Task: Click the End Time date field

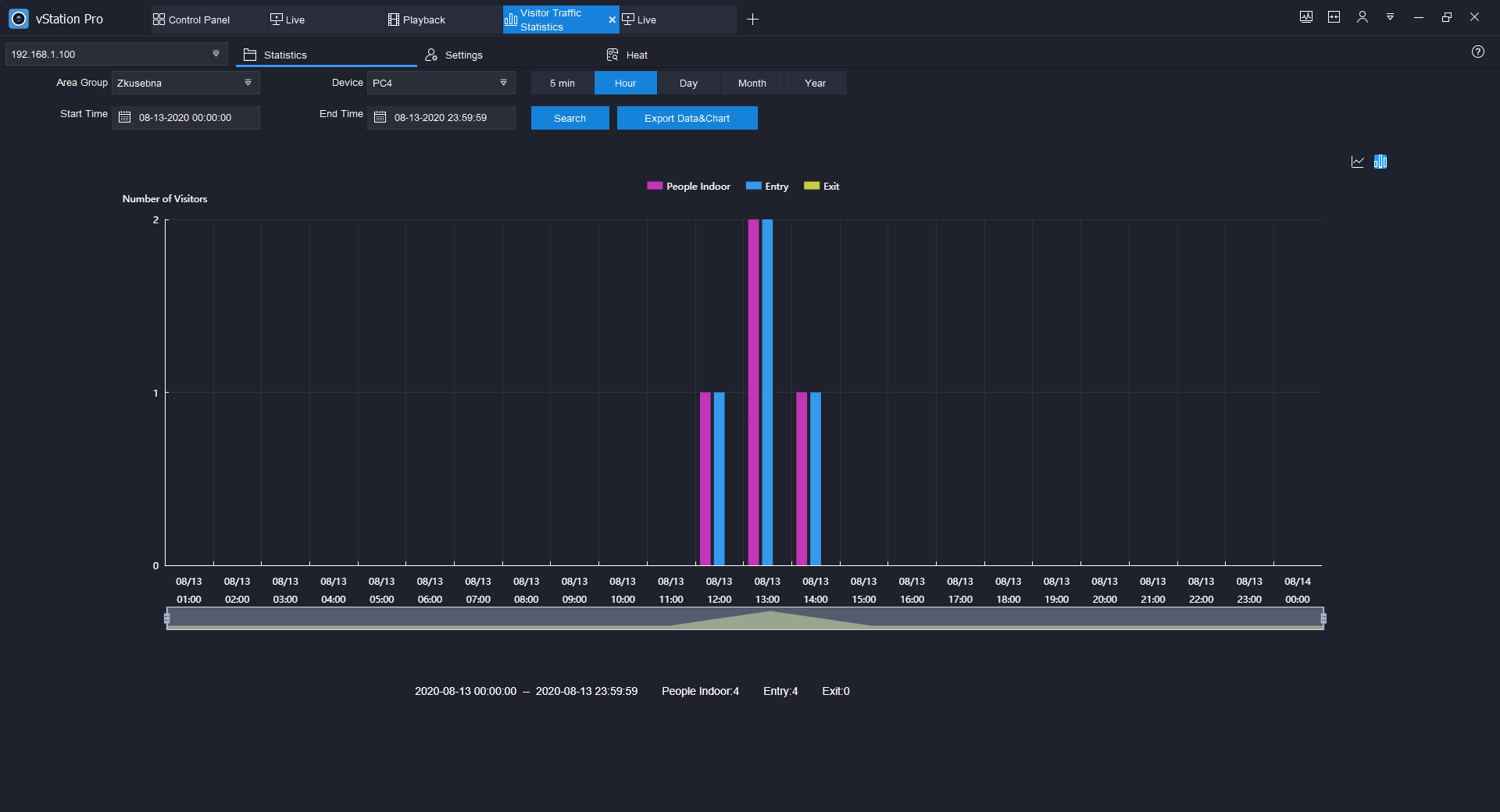Action: click(x=441, y=117)
